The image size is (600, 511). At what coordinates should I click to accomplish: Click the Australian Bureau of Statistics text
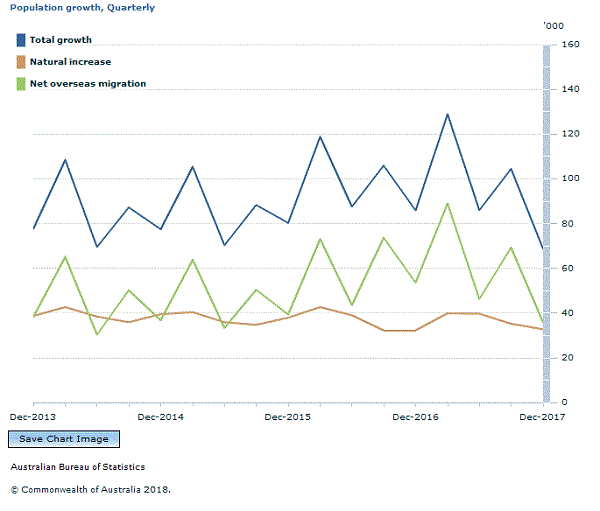tap(78, 467)
